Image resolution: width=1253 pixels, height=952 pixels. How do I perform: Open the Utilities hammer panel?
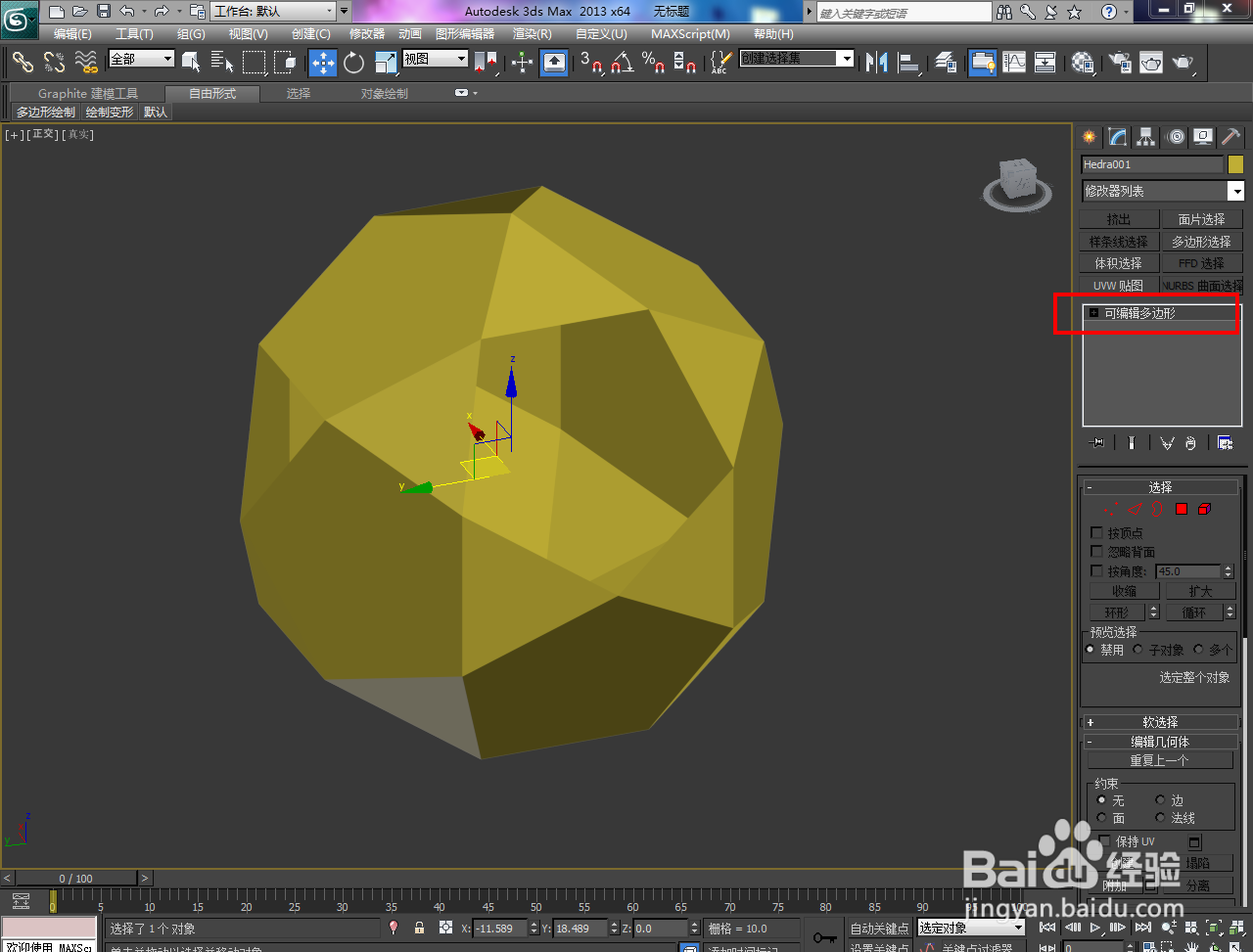pos(1231,137)
